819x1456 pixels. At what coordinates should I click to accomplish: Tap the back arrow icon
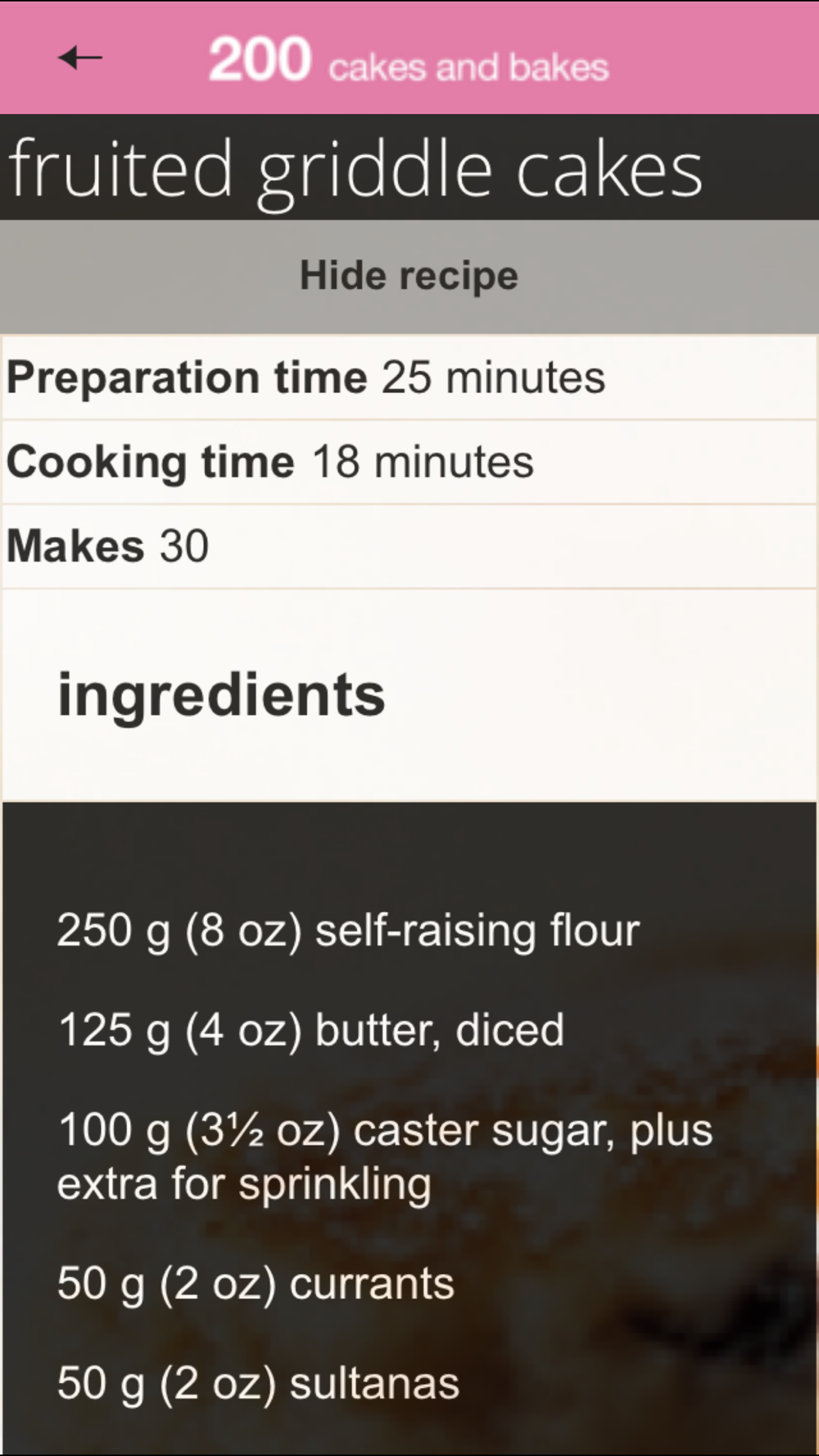click(80, 57)
